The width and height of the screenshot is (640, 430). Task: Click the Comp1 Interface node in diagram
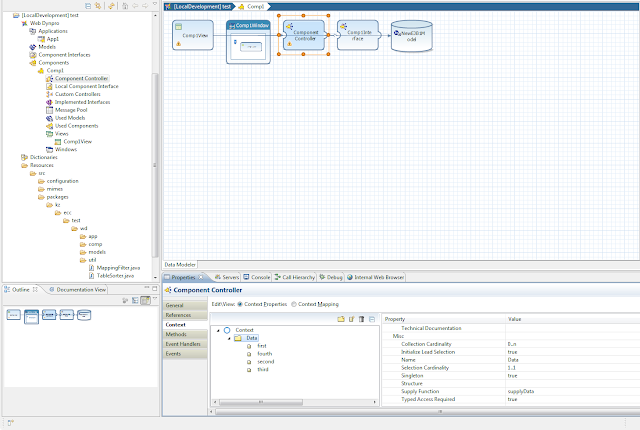358,35
